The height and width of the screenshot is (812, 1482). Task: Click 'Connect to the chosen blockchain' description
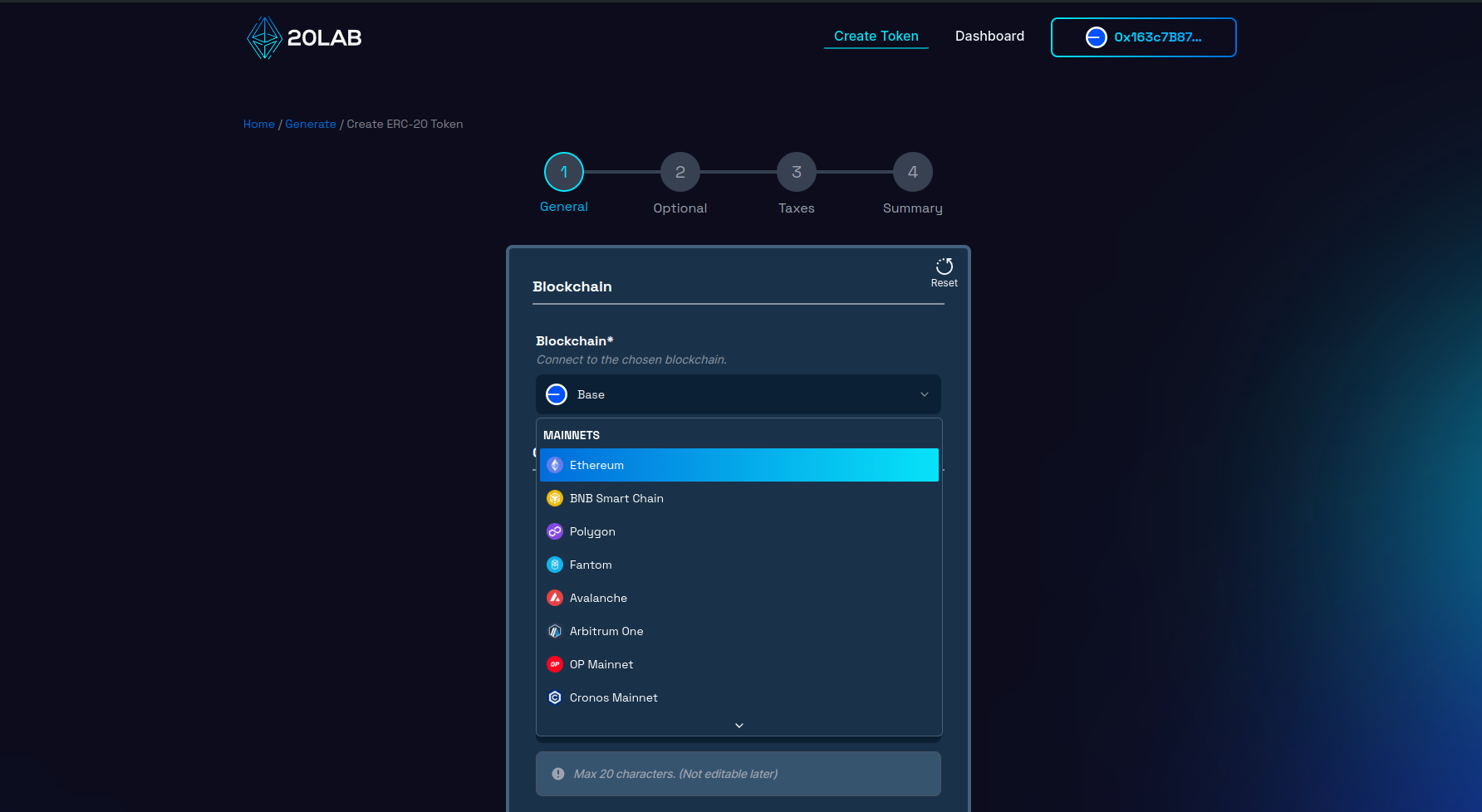click(x=631, y=360)
